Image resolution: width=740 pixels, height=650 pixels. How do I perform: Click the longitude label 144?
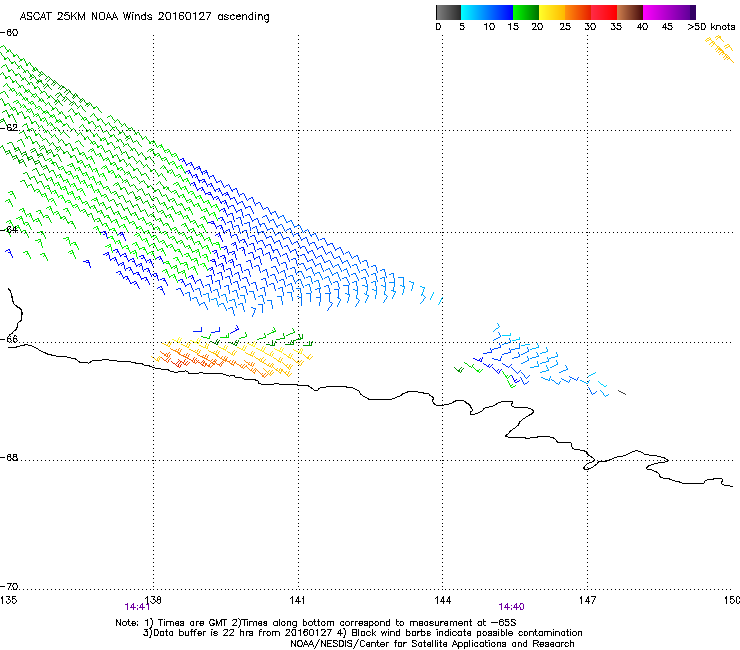pos(442,600)
